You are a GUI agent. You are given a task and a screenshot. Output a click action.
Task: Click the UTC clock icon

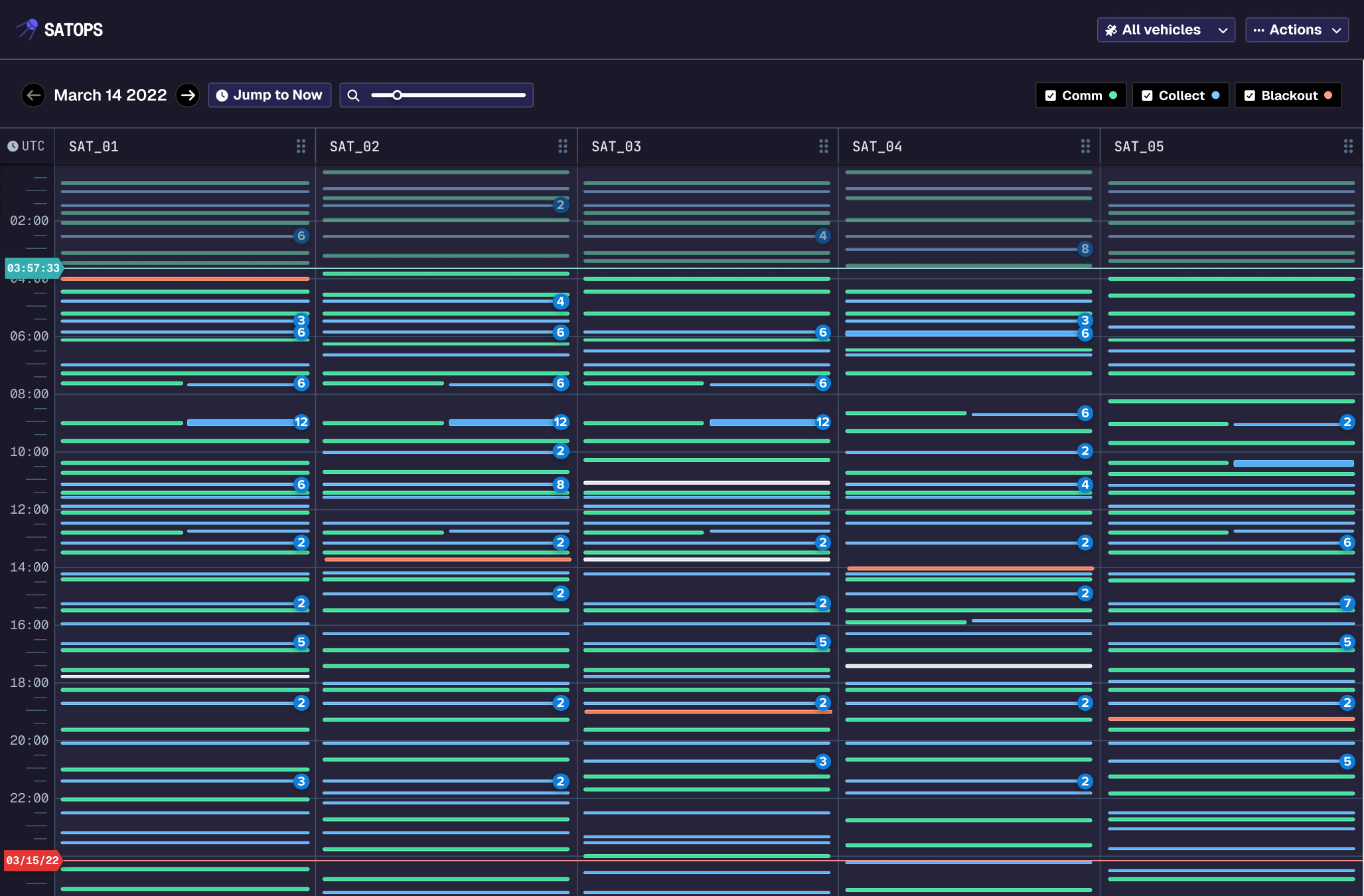pyautogui.click(x=13, y=146)
